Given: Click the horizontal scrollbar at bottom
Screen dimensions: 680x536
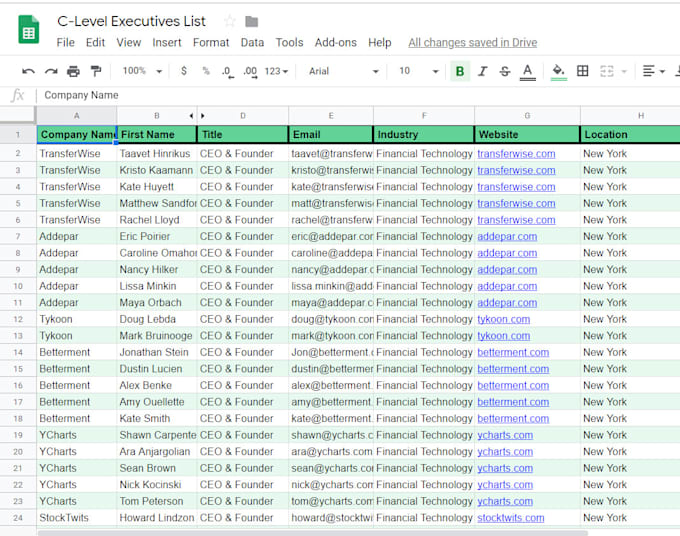Looking at the screenshot, I should point(312,533).
